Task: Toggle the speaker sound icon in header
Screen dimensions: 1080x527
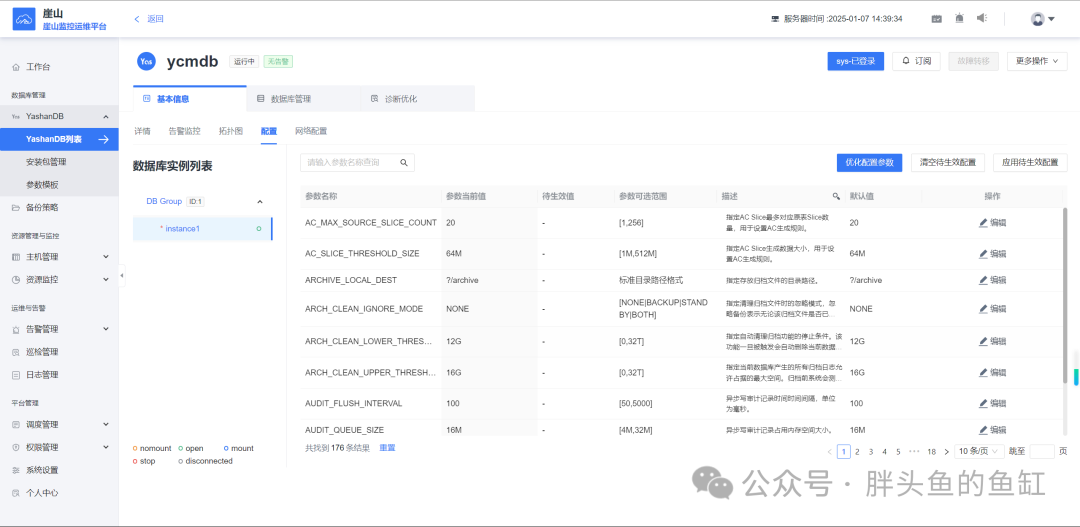Action: click(982, 19)
